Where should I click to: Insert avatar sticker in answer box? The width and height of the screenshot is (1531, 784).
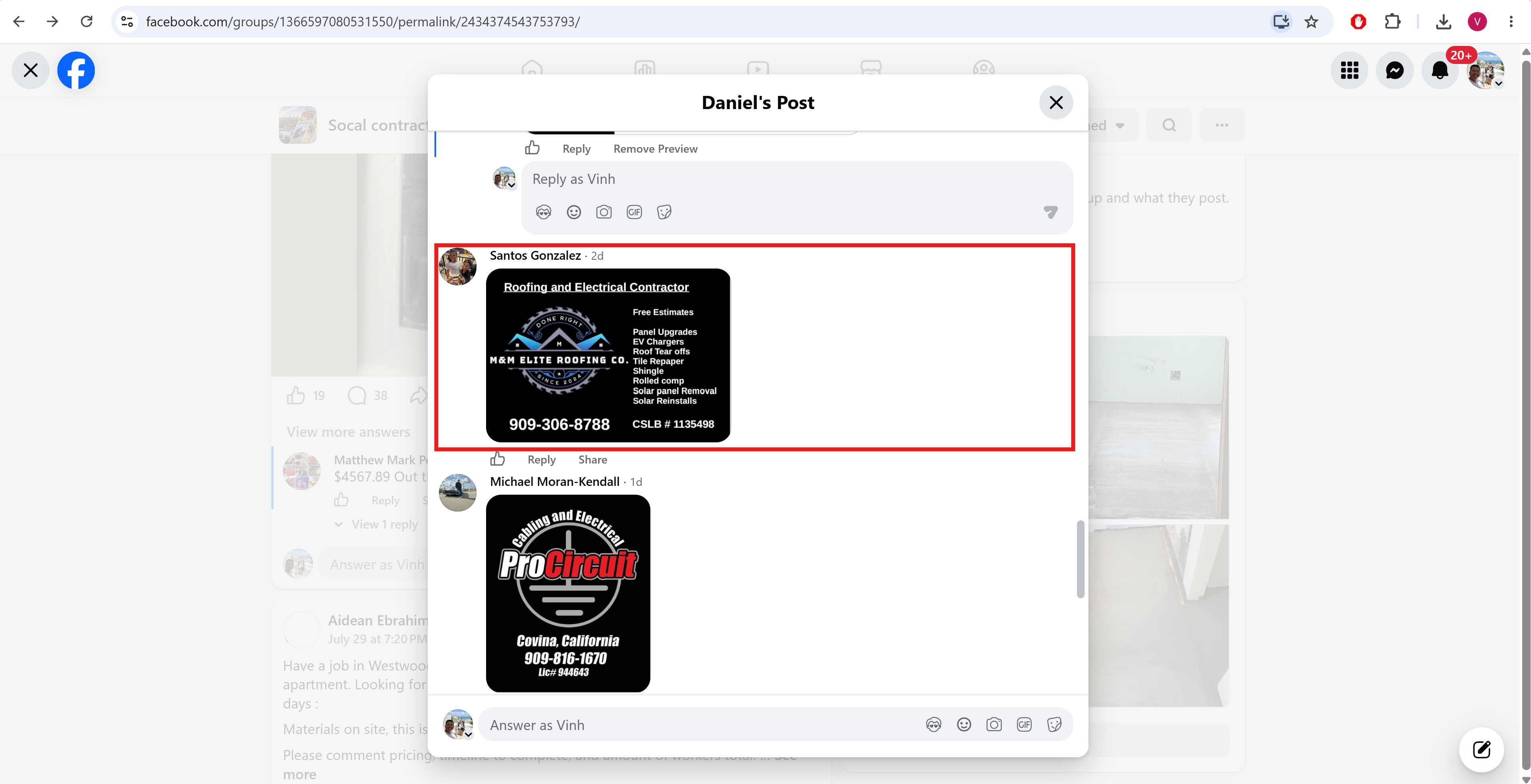click(934, 724)
